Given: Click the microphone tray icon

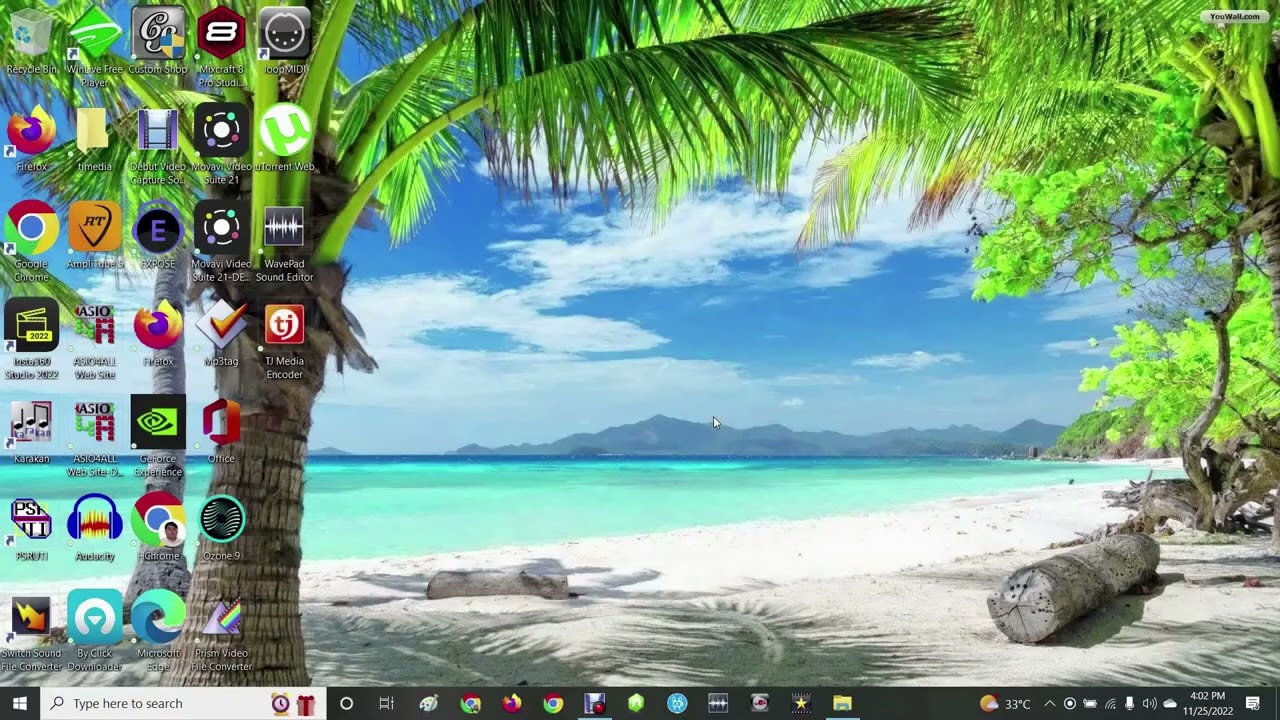Looking at the screenshot, I should [1130, 703].
